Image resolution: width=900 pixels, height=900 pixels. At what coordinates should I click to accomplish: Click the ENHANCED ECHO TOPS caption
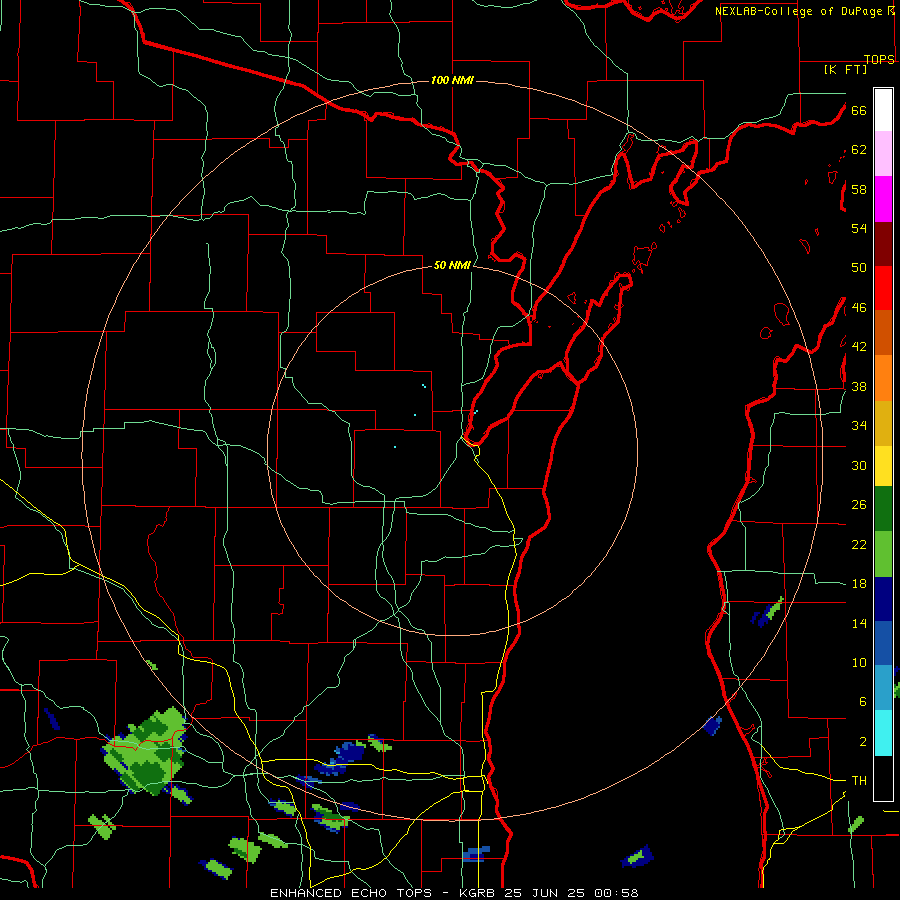tap(351, 893)
